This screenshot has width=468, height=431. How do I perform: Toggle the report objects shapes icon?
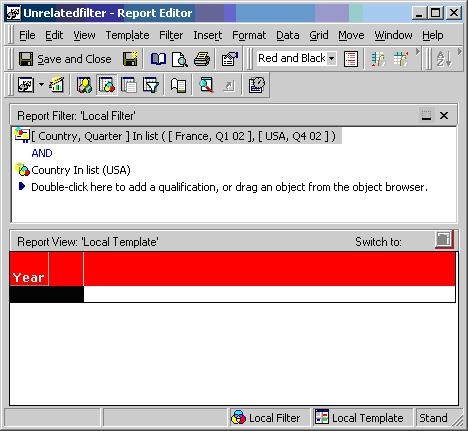click(84, 85)
